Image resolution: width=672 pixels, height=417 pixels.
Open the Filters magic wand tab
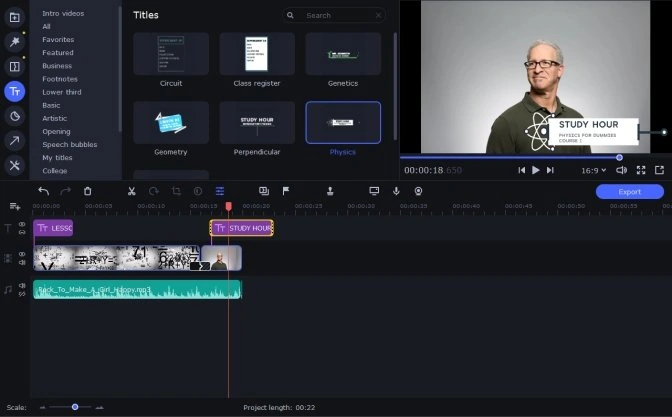coord(15,42)
